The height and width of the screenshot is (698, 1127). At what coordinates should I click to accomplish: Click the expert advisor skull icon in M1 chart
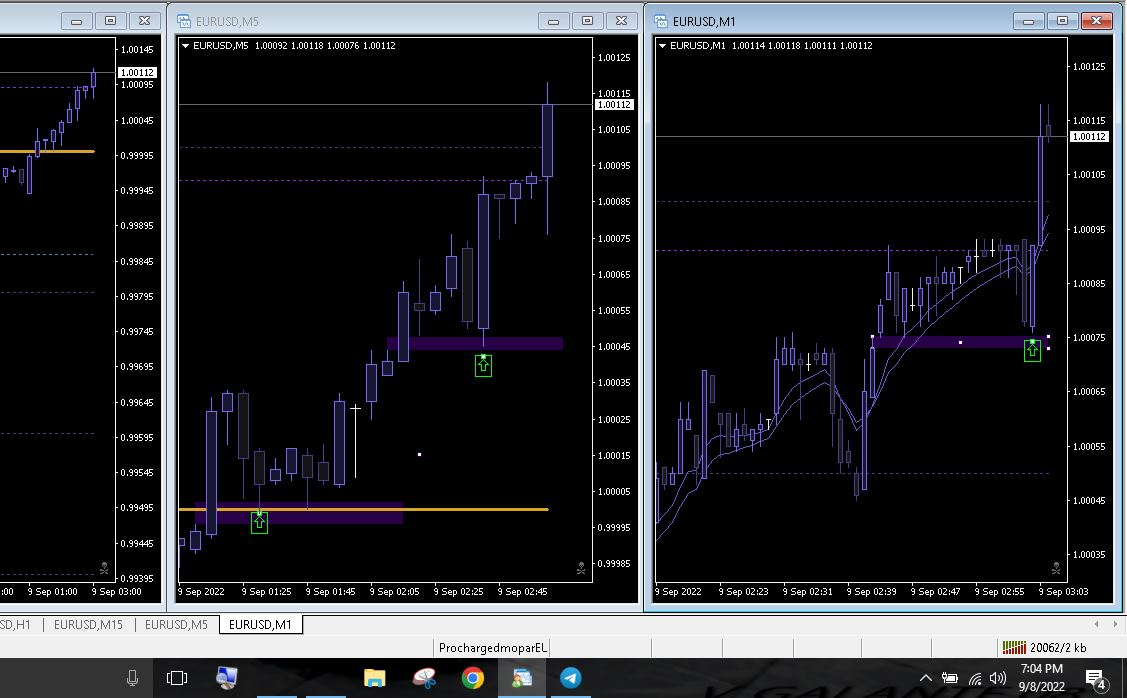point(1056,568)
